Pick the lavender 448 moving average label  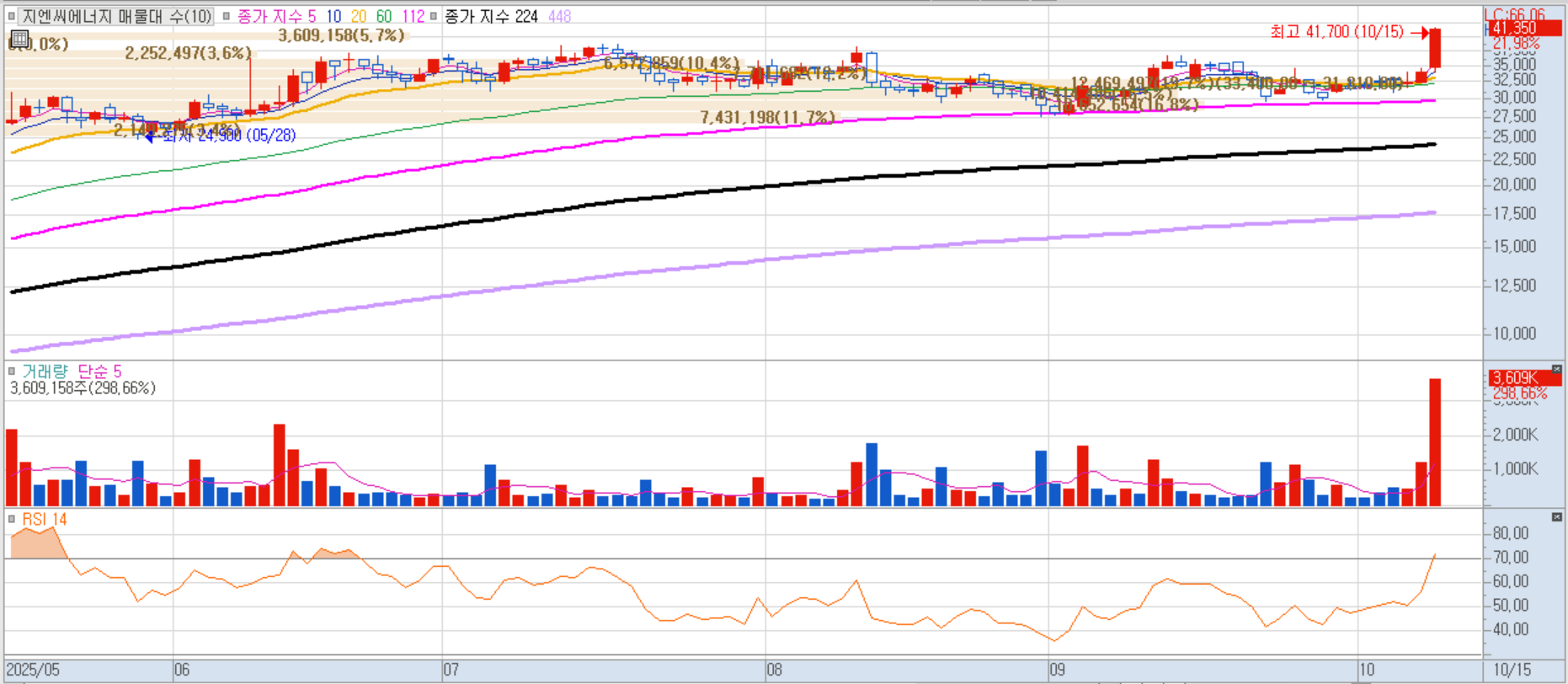(559, 16)
